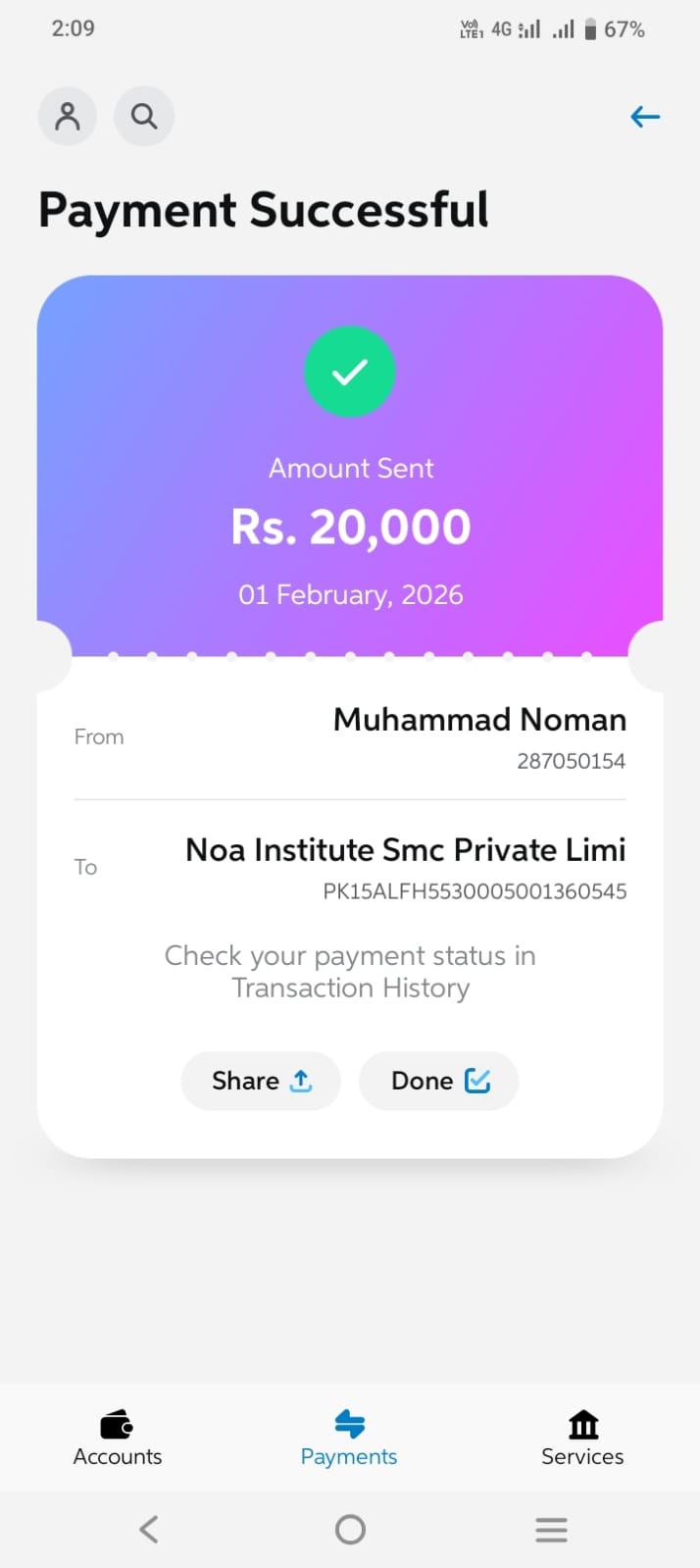Tap the Rs. 20,000 amount
The height and width of the screenshot is (1568, 700).
click(351, 527)
